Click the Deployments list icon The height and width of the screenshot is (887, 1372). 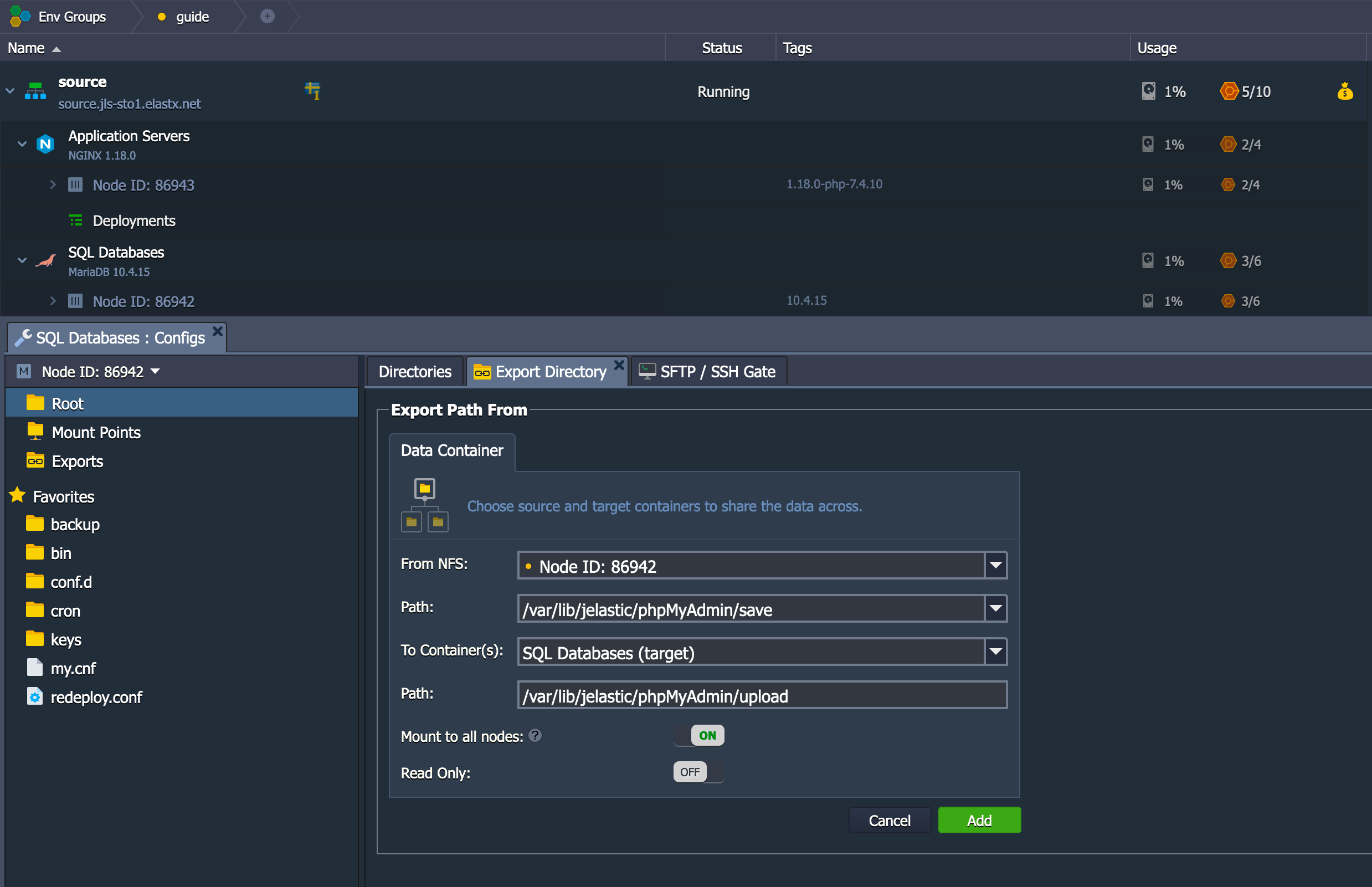click(75, 221)
